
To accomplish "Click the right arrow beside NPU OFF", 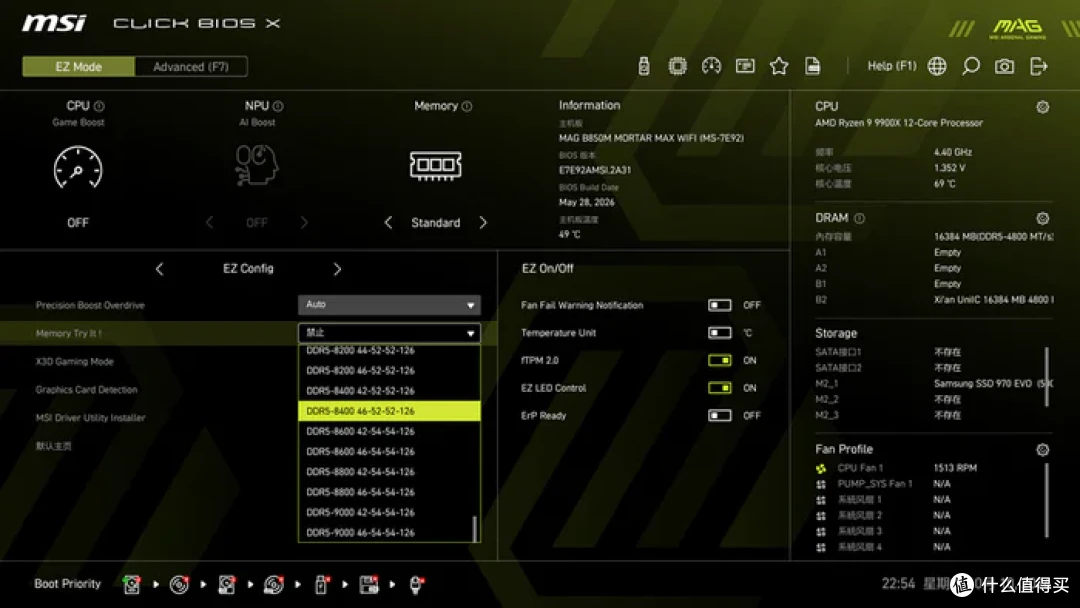I will point(304,222).
